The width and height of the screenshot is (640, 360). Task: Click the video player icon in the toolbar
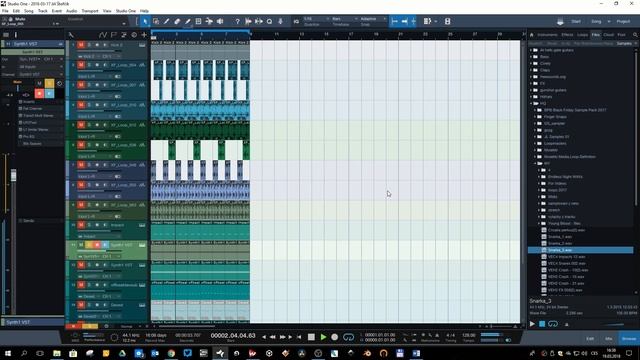[x=447, y=21]
